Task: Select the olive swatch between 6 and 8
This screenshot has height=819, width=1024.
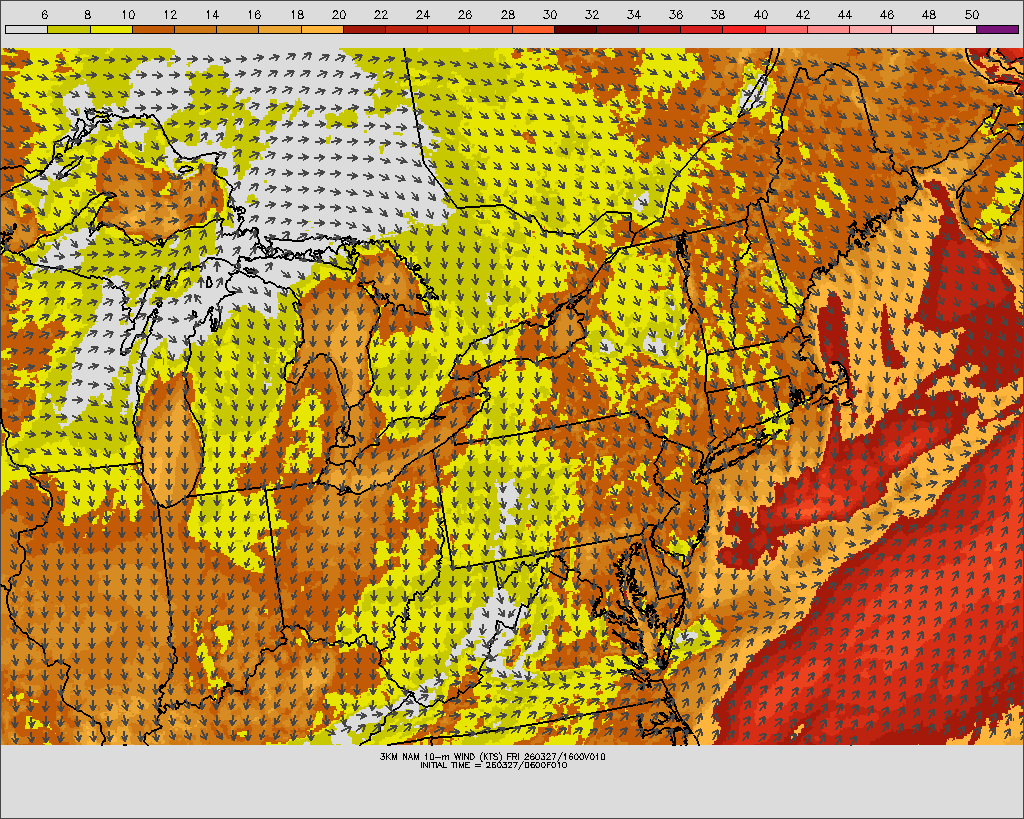Action: pos(69,29)
